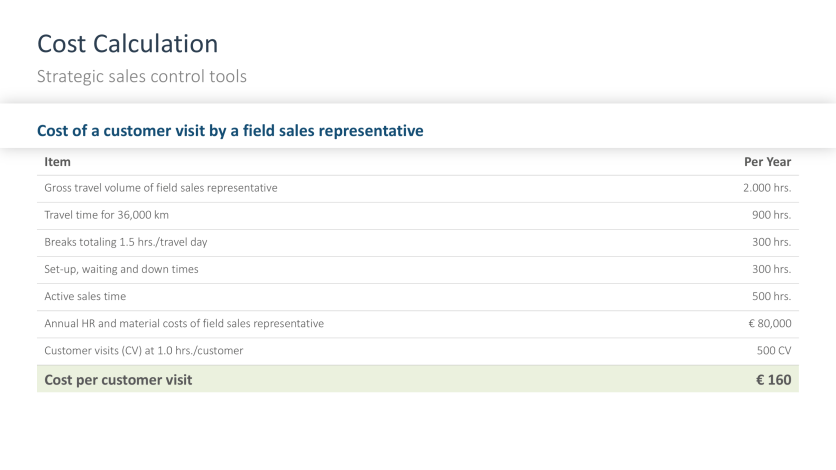The image size is (836, 470).
Task: Select the "500 hrs." active sales value
Action: tap(771, 296)
